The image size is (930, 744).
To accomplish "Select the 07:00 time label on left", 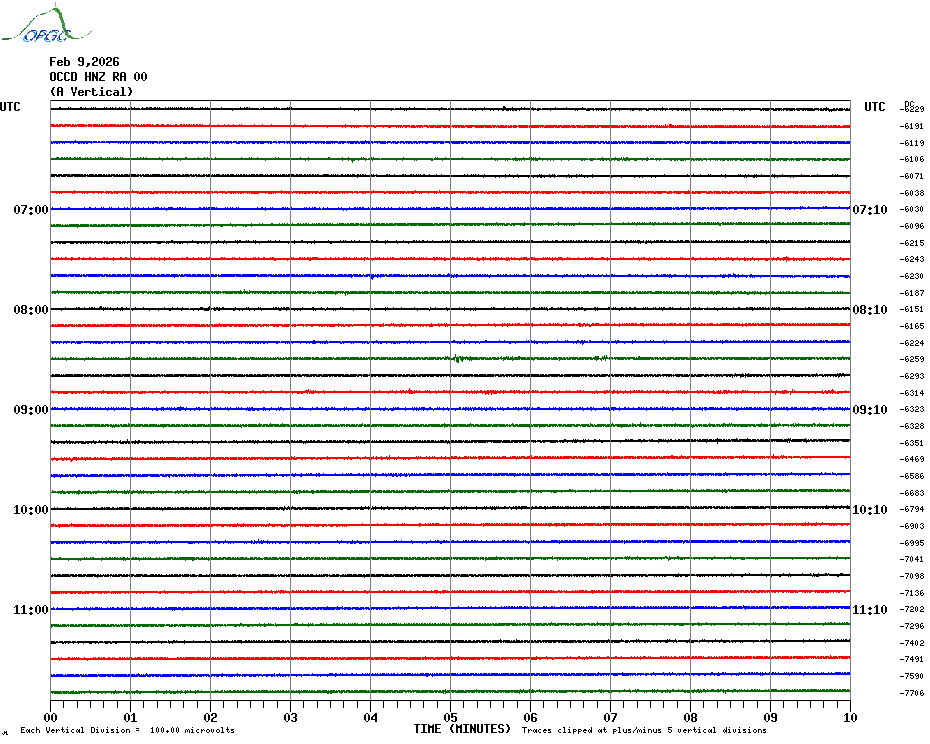I will click(x=30, y=210).
